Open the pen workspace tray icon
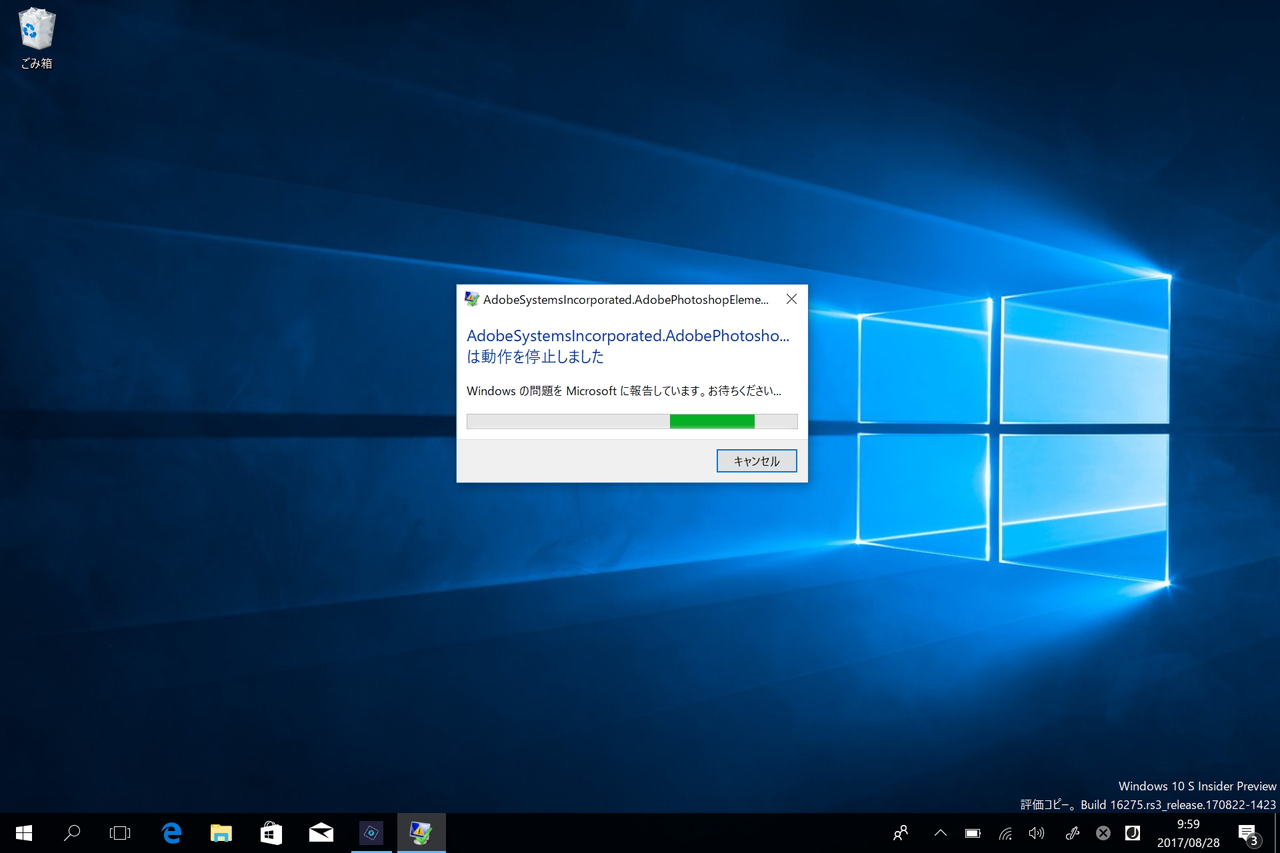 [1072, 833]
